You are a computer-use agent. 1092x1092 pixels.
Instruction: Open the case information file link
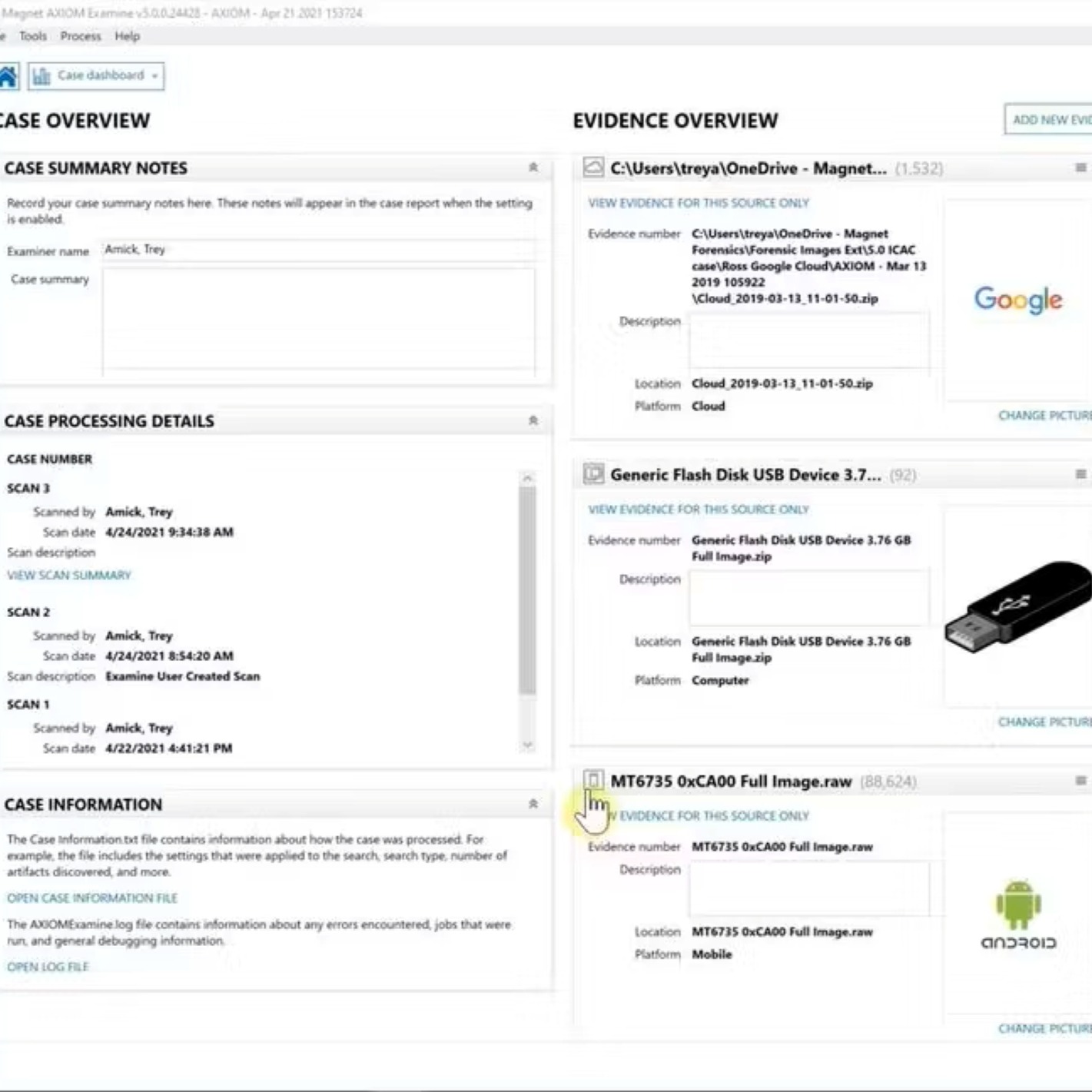click(92, 898)
